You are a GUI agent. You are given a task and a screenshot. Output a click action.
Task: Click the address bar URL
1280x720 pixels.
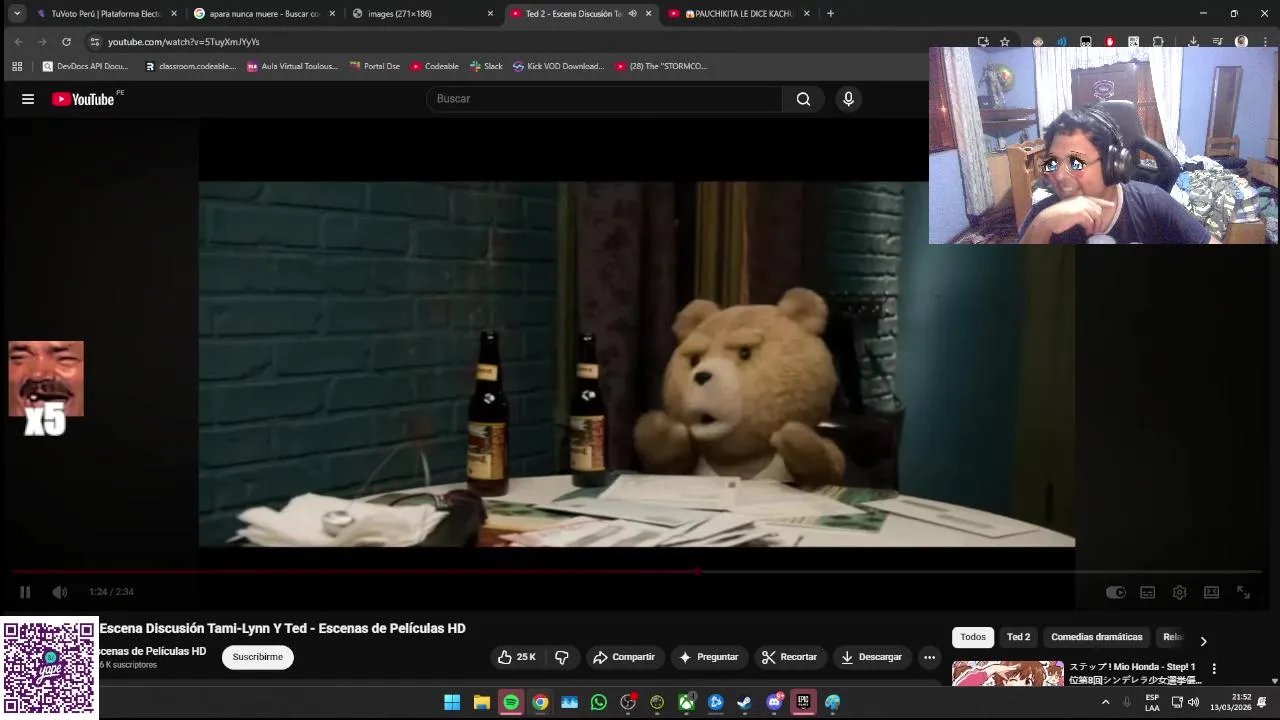pyautogui.click(x=184, y=42)
